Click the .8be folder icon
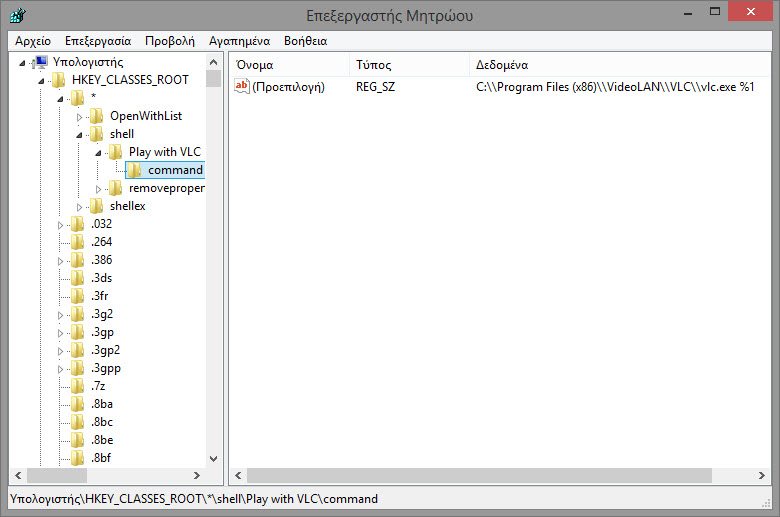 click(78, 440)
